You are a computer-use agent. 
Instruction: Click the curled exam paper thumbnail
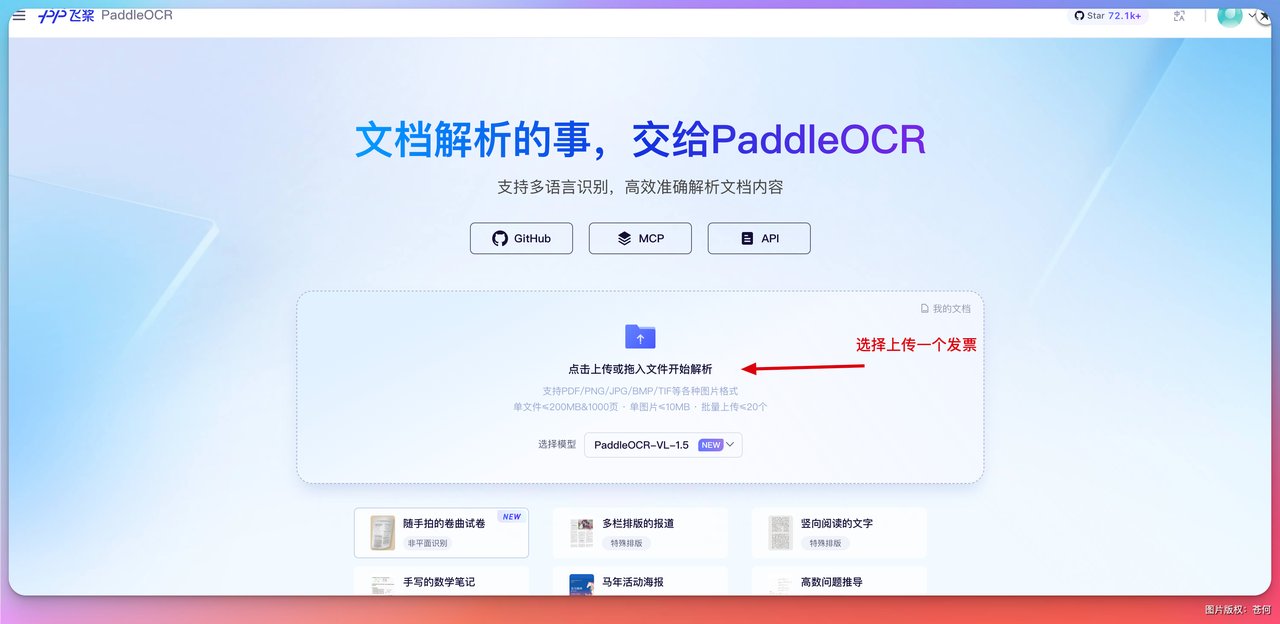[382, 533]
